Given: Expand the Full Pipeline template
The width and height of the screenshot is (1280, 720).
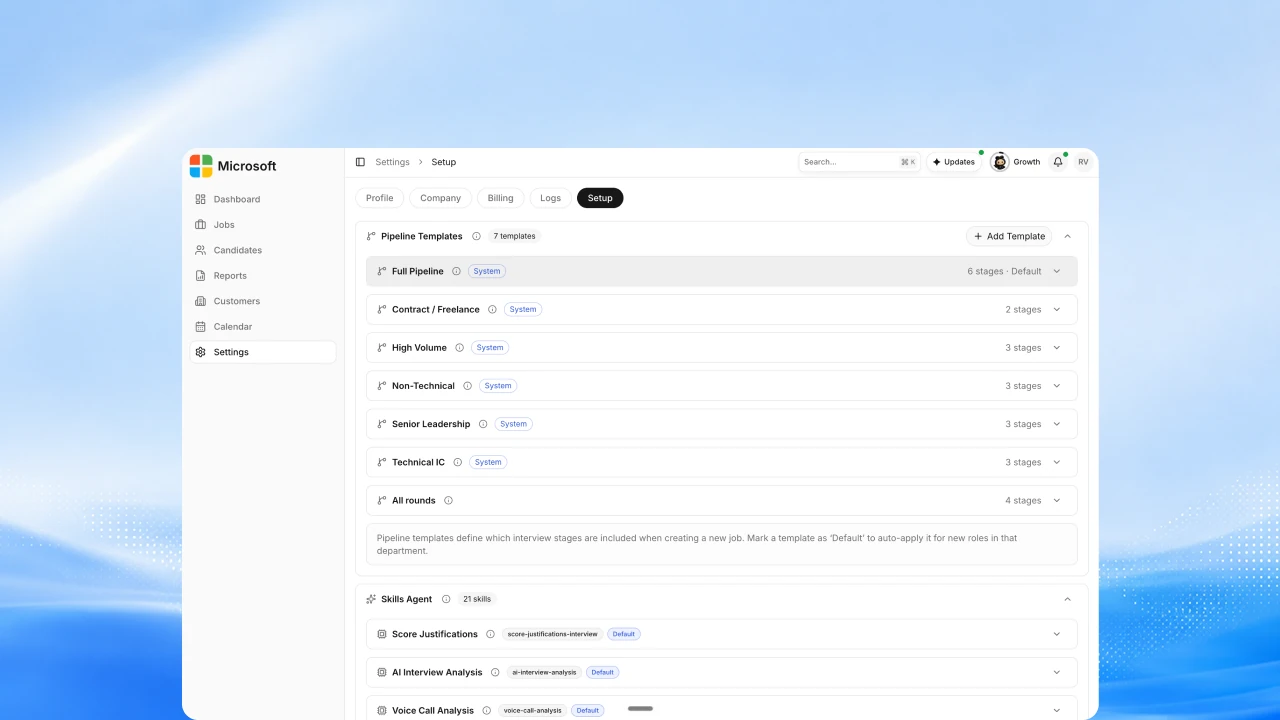Looking at the screenshot, I should tap(1057, 271).
